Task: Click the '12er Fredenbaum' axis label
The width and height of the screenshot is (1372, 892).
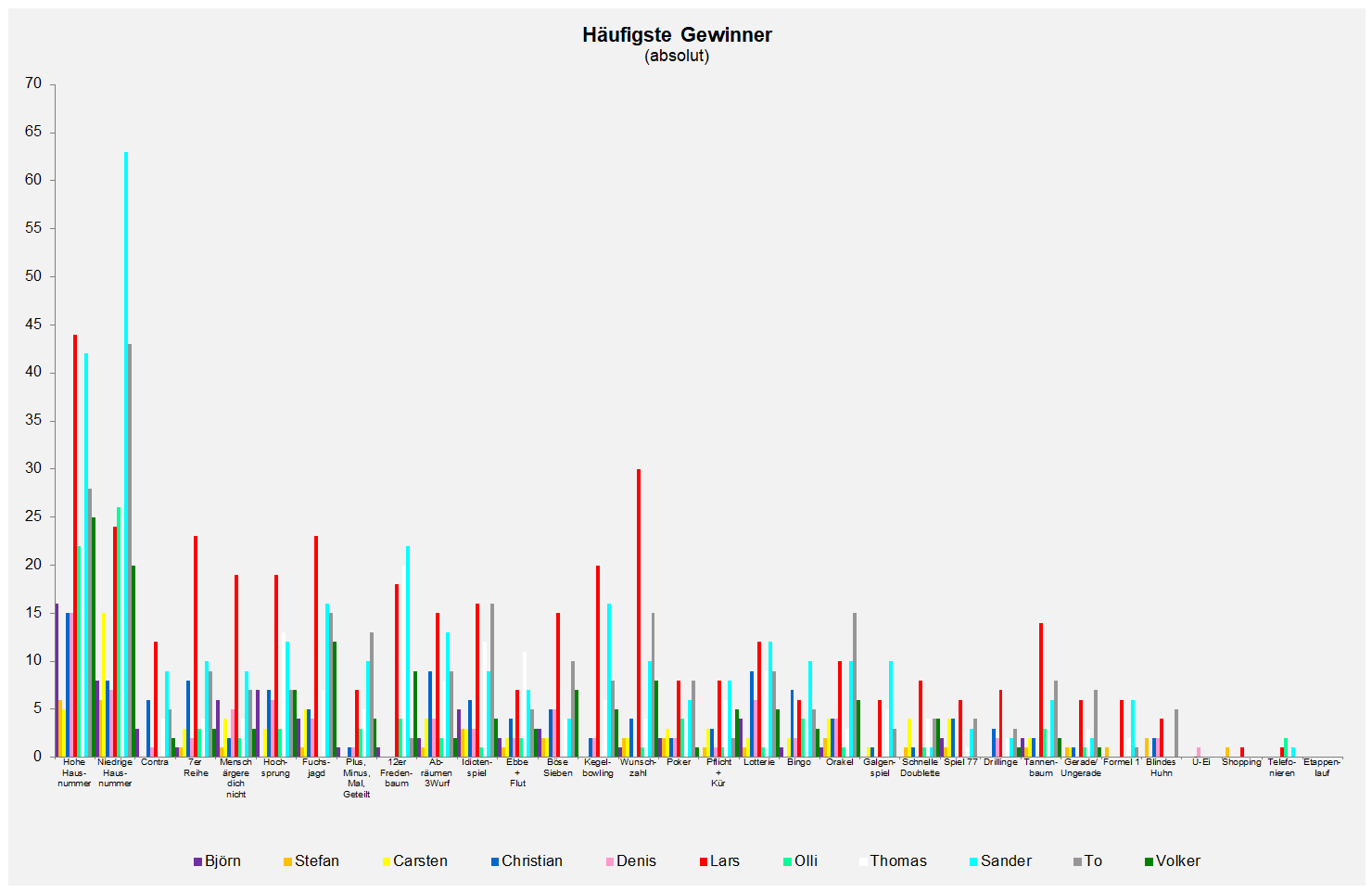Action: coord(397,772)
